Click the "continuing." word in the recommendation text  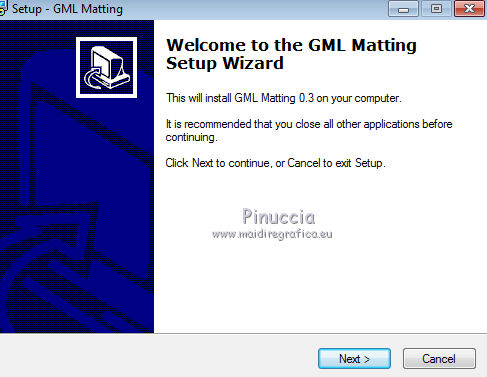click(x=191, y=137)
